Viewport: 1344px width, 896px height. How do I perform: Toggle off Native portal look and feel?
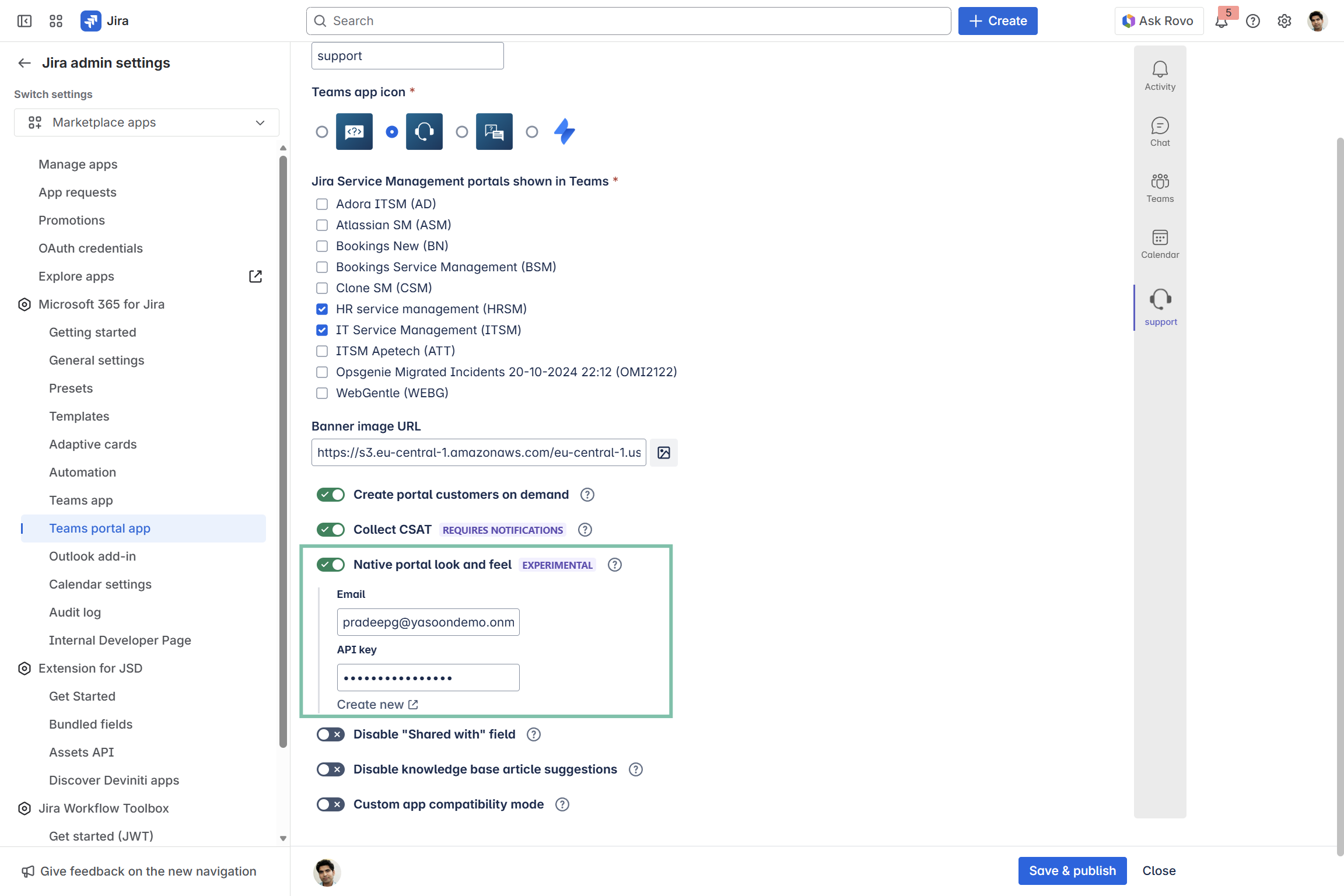tap(331, 565)
